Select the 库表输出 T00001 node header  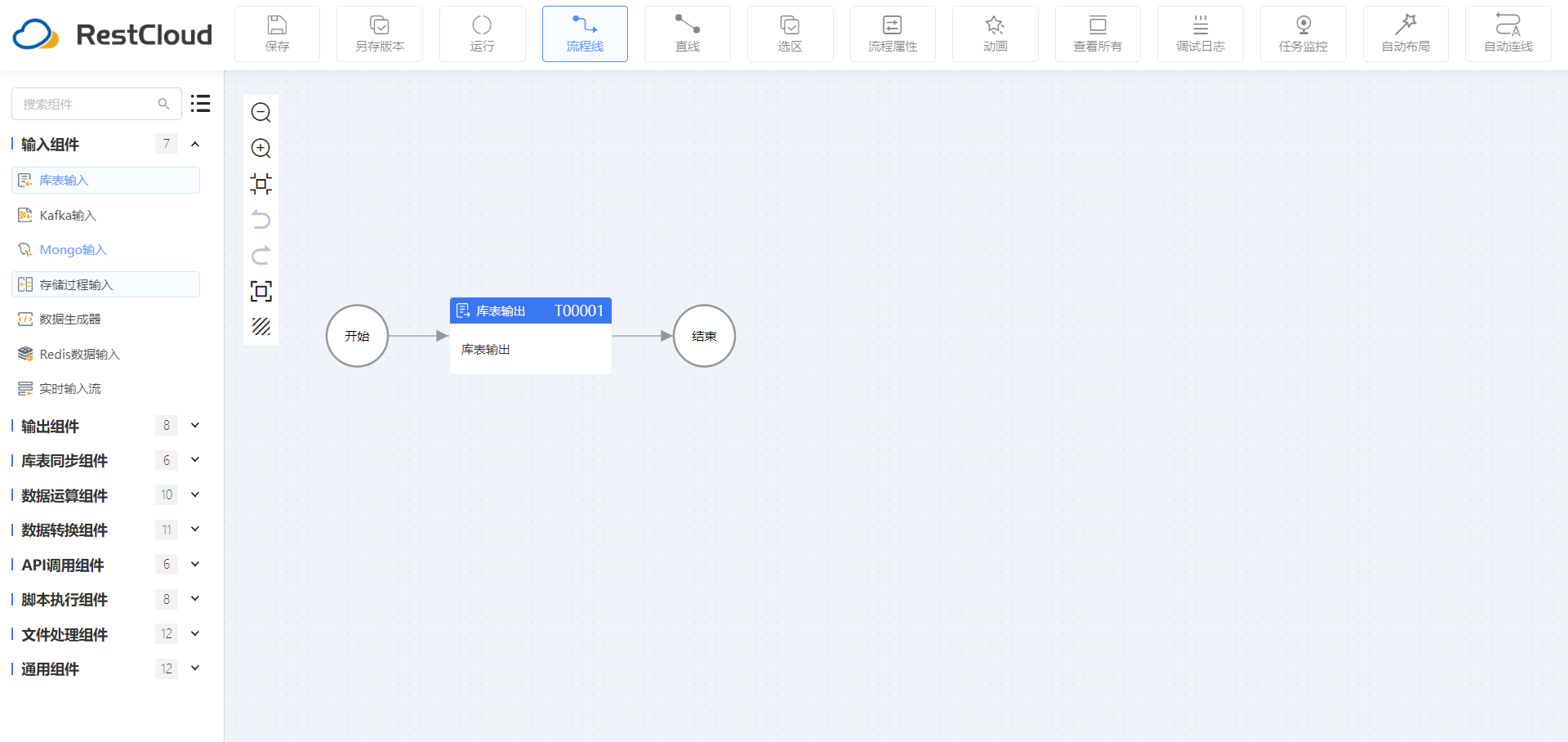point(531,311)
